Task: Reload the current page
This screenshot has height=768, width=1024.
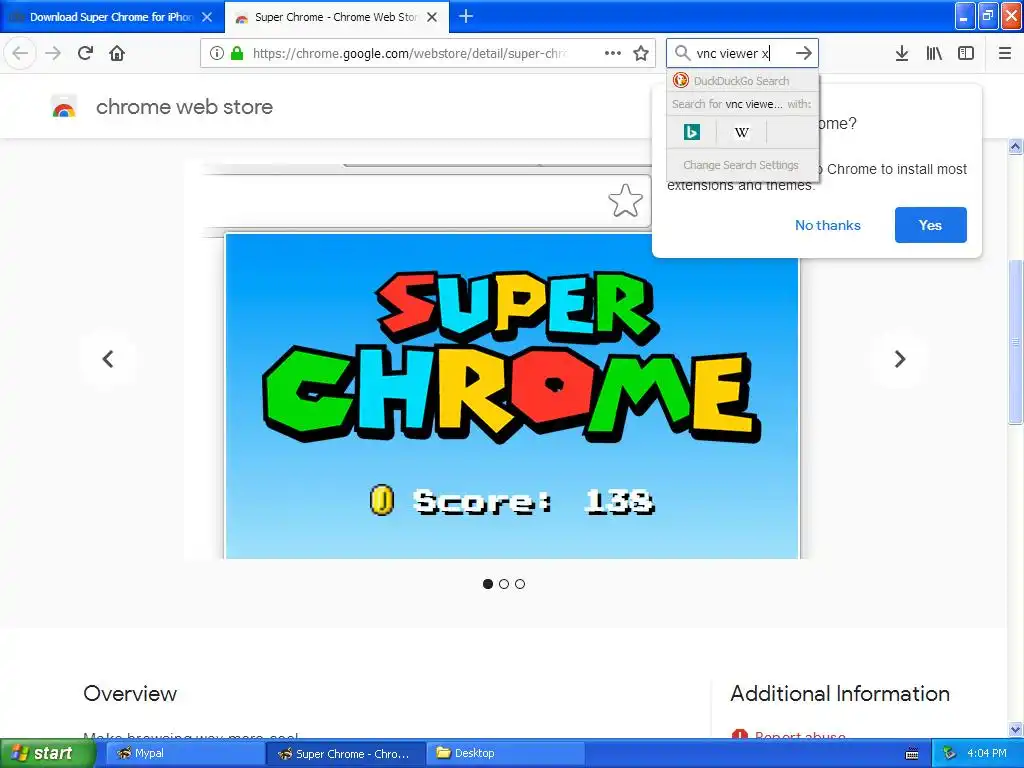Action: pyautogui.click(x=85, y=53)
